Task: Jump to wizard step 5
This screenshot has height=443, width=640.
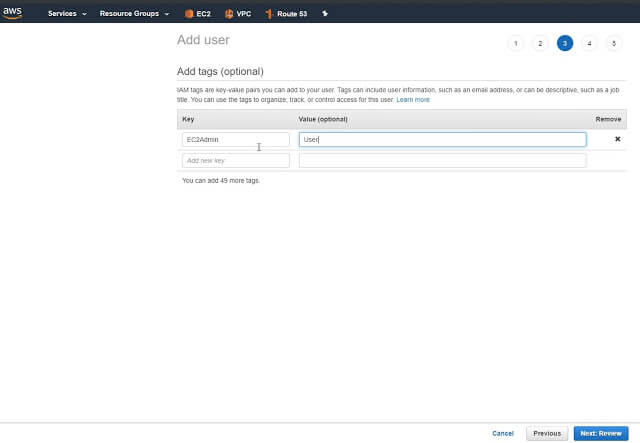Action: (614, 43)
